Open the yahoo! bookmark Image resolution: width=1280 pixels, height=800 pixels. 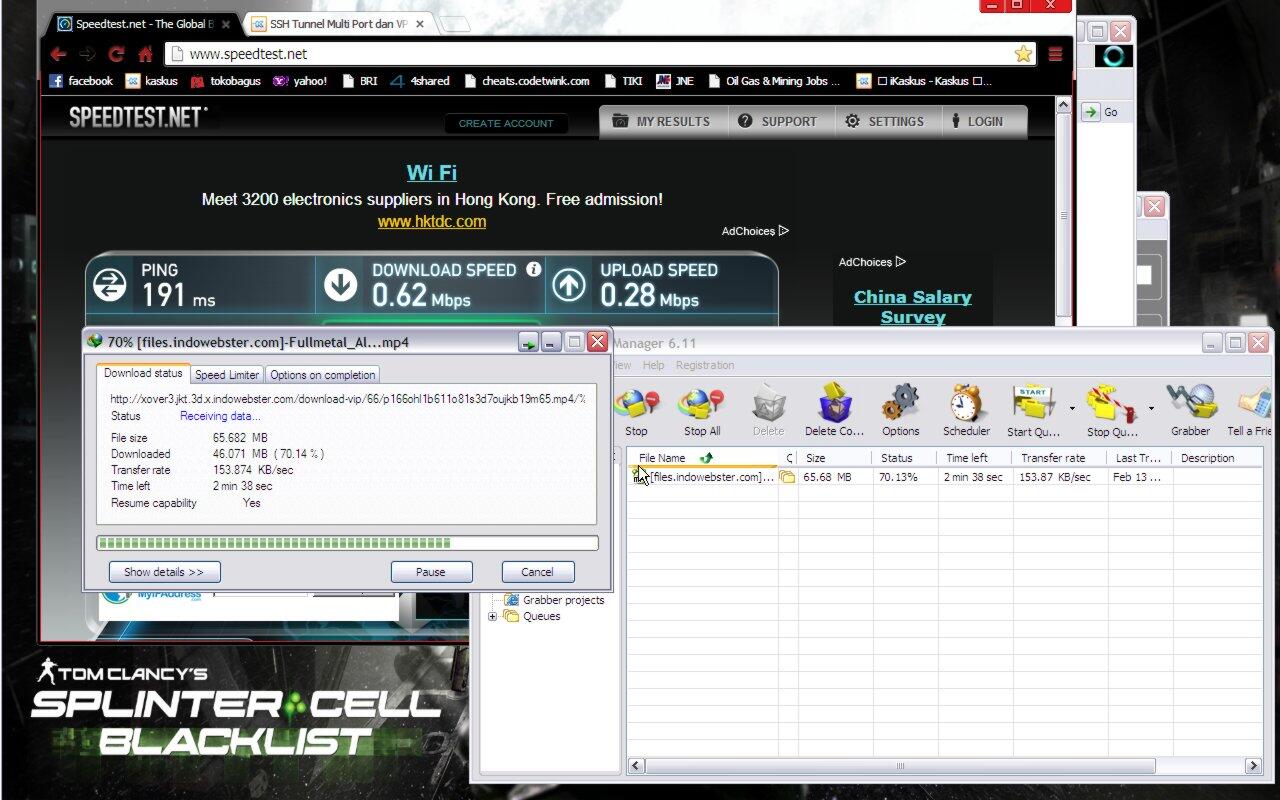300,81
